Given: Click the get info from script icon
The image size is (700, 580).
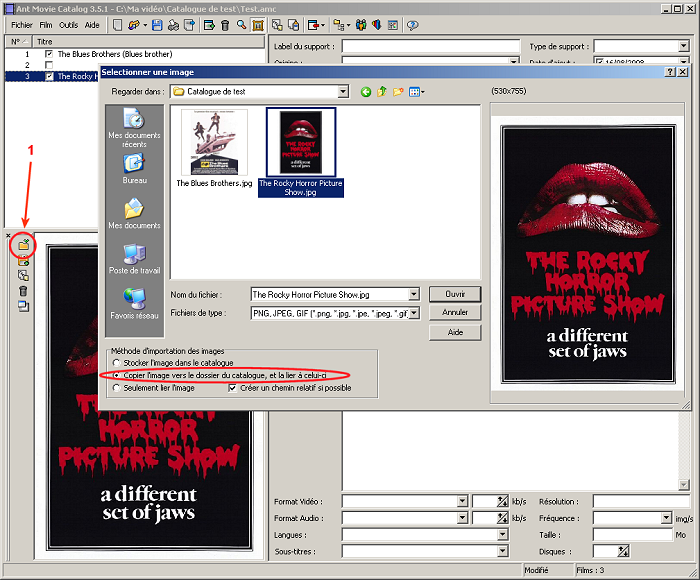Looking at the screenshot, I should coord(294,25).
